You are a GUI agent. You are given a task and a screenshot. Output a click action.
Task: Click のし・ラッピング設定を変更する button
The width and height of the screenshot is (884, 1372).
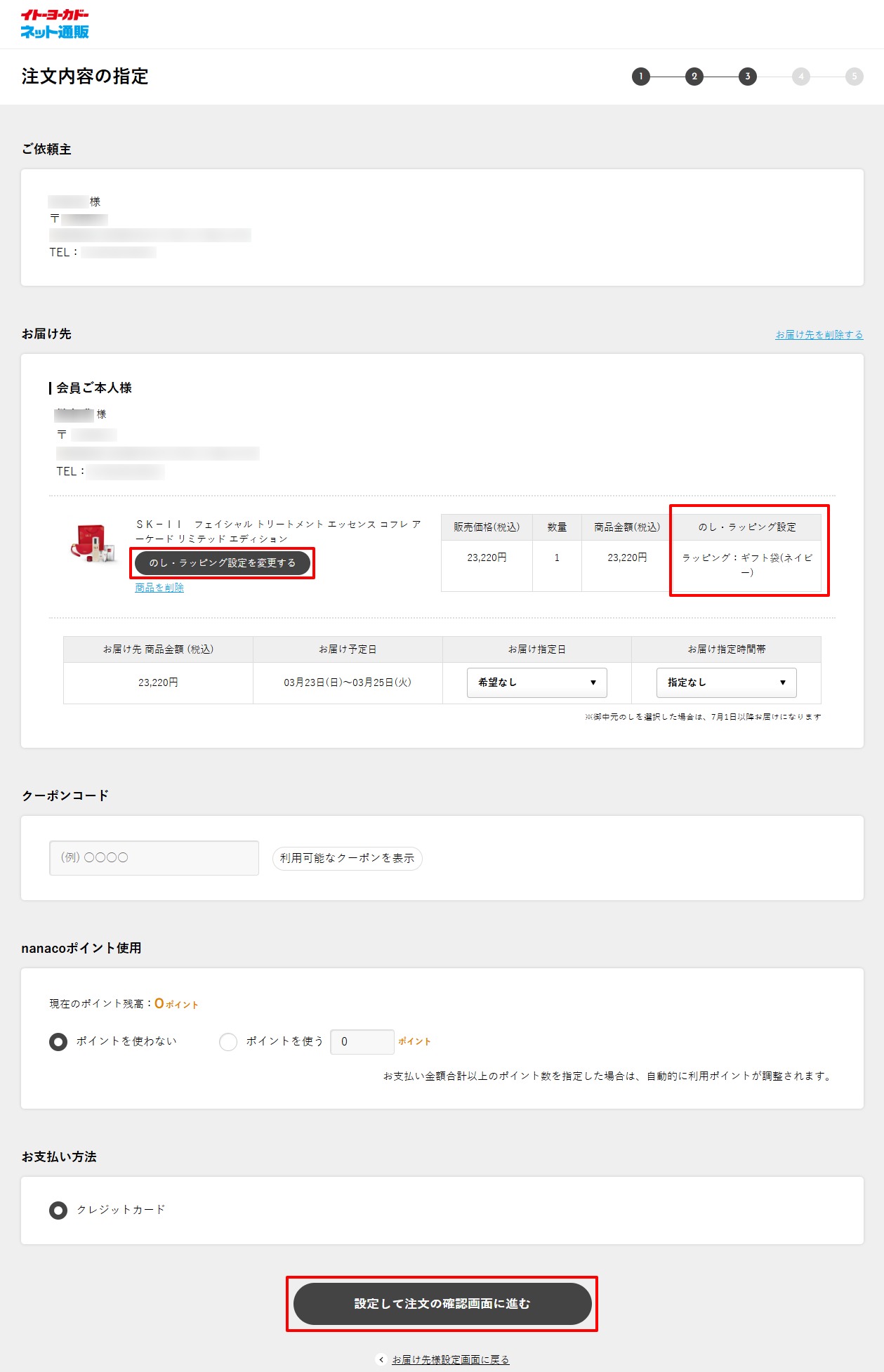click(x=223, y=563)
